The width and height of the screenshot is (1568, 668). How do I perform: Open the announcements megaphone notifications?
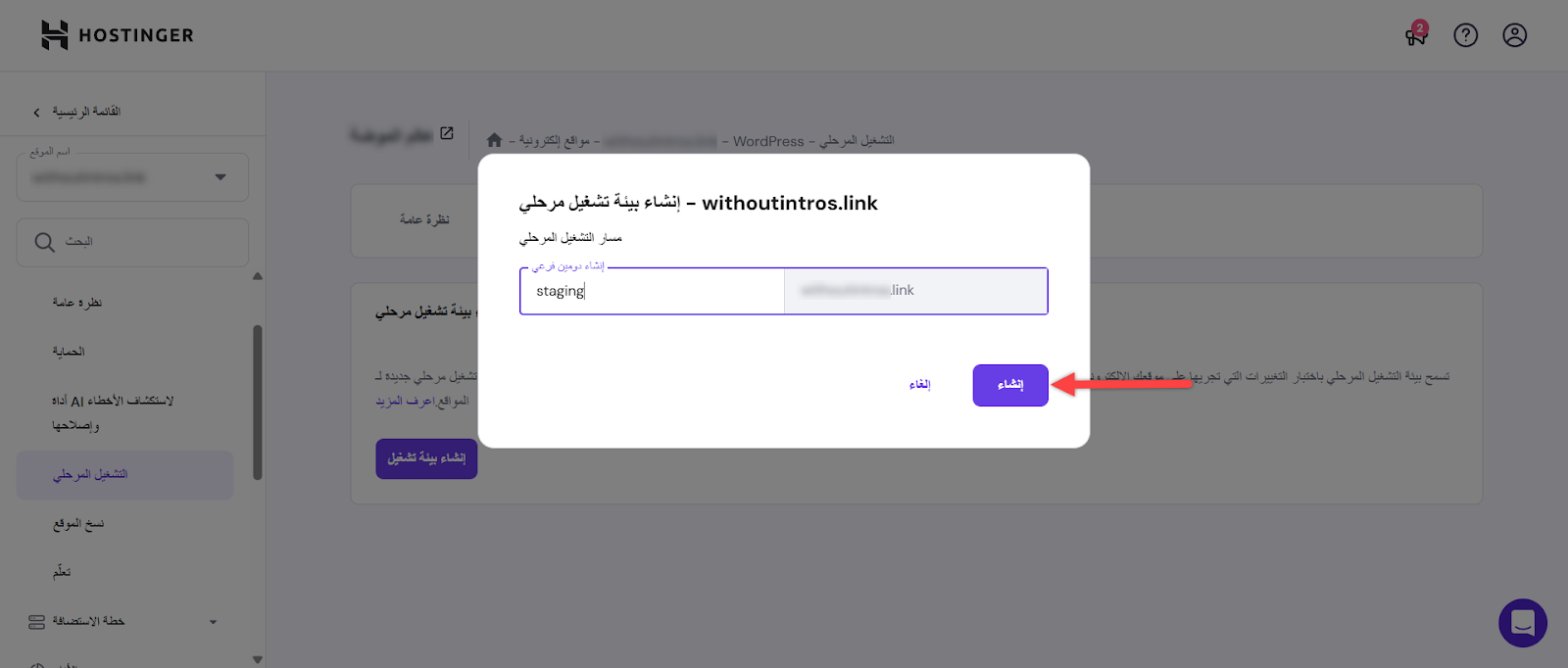(1415, 36)
